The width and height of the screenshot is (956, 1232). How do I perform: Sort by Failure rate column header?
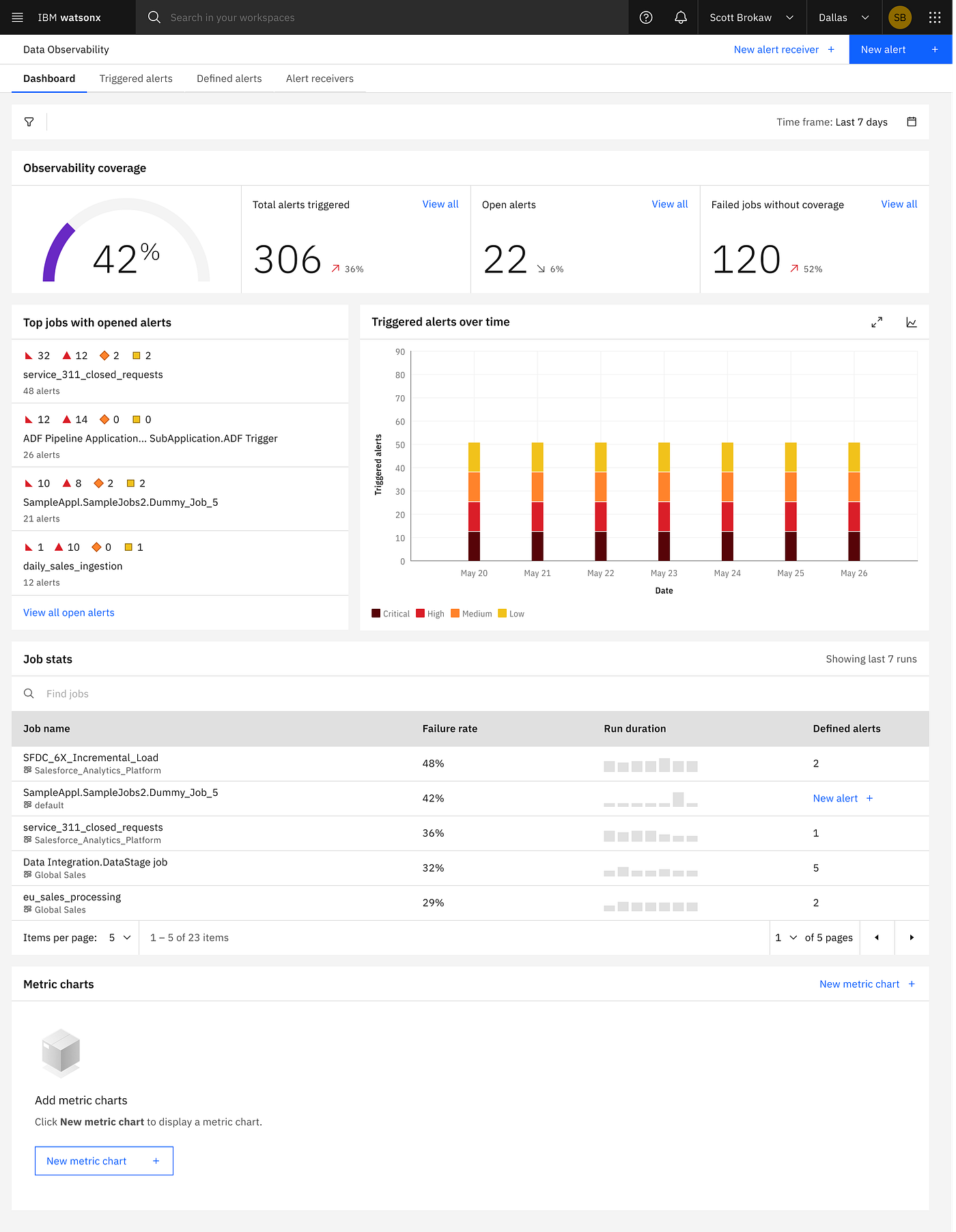(450, 729)
